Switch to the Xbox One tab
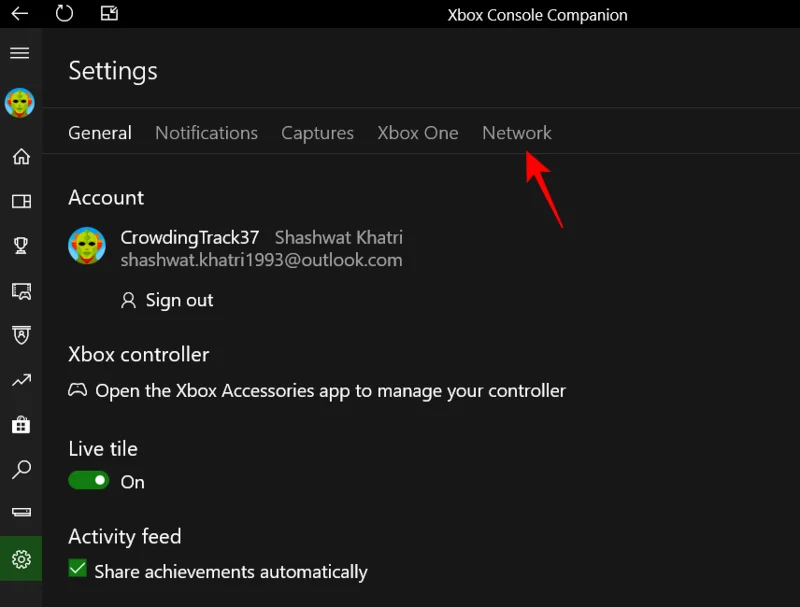 coord(418,132)
